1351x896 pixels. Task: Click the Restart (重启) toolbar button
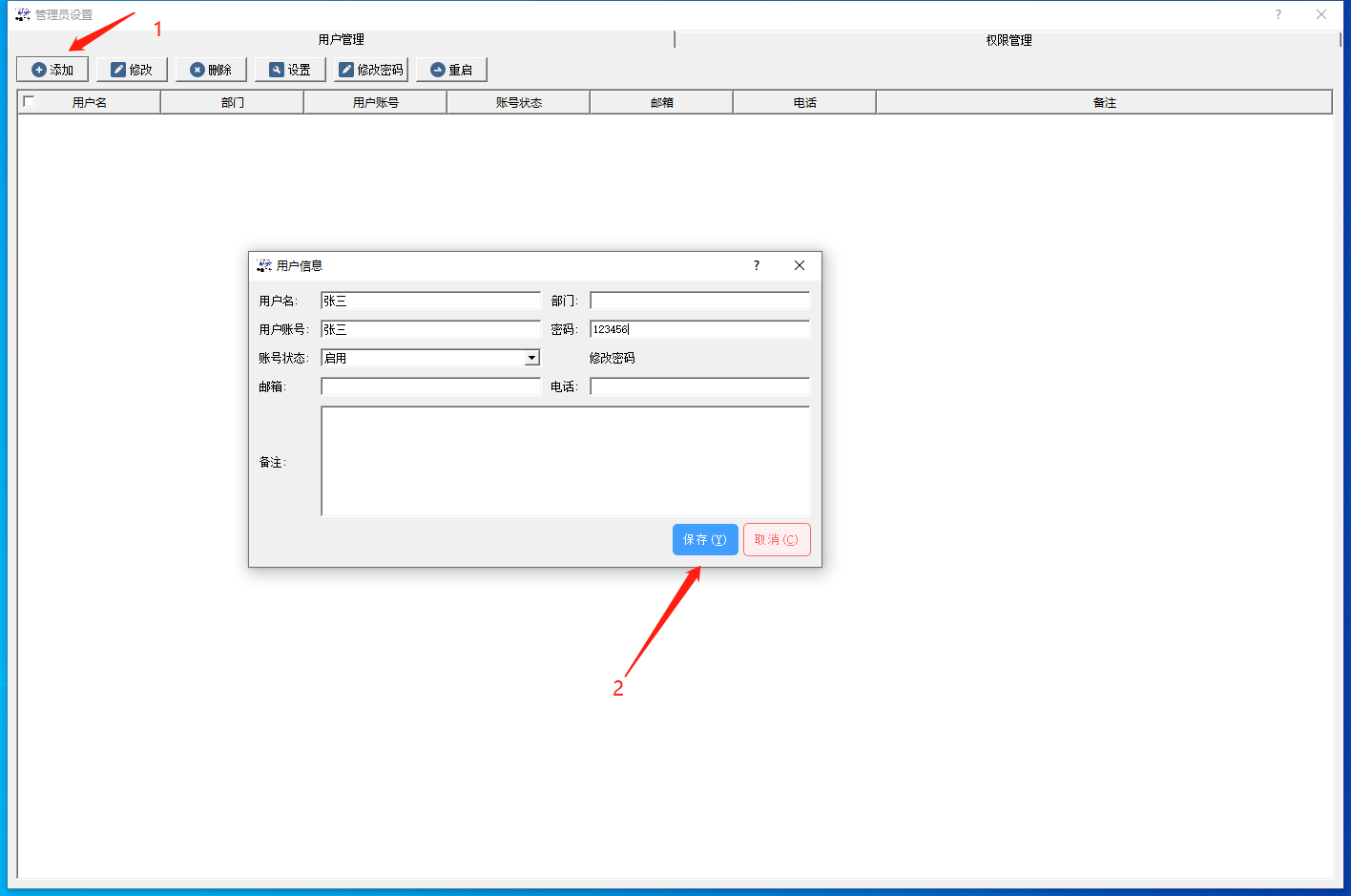[451, 70]
